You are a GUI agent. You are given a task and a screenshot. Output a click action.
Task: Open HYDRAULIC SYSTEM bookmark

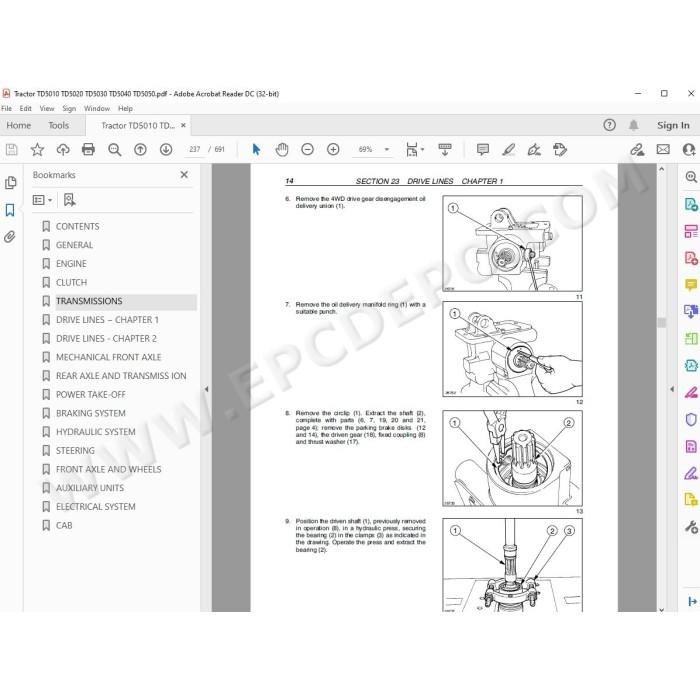click(96, 432)
